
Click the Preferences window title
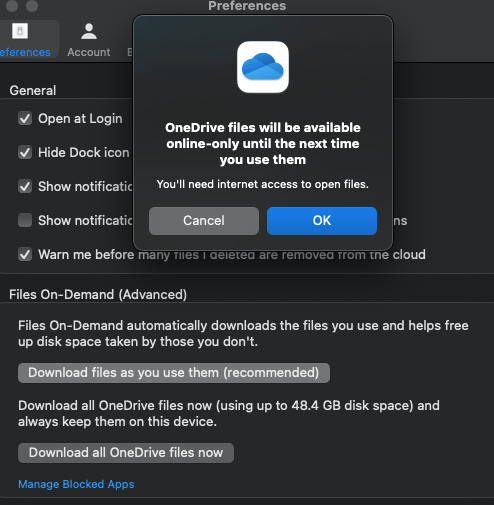point(247,6)
